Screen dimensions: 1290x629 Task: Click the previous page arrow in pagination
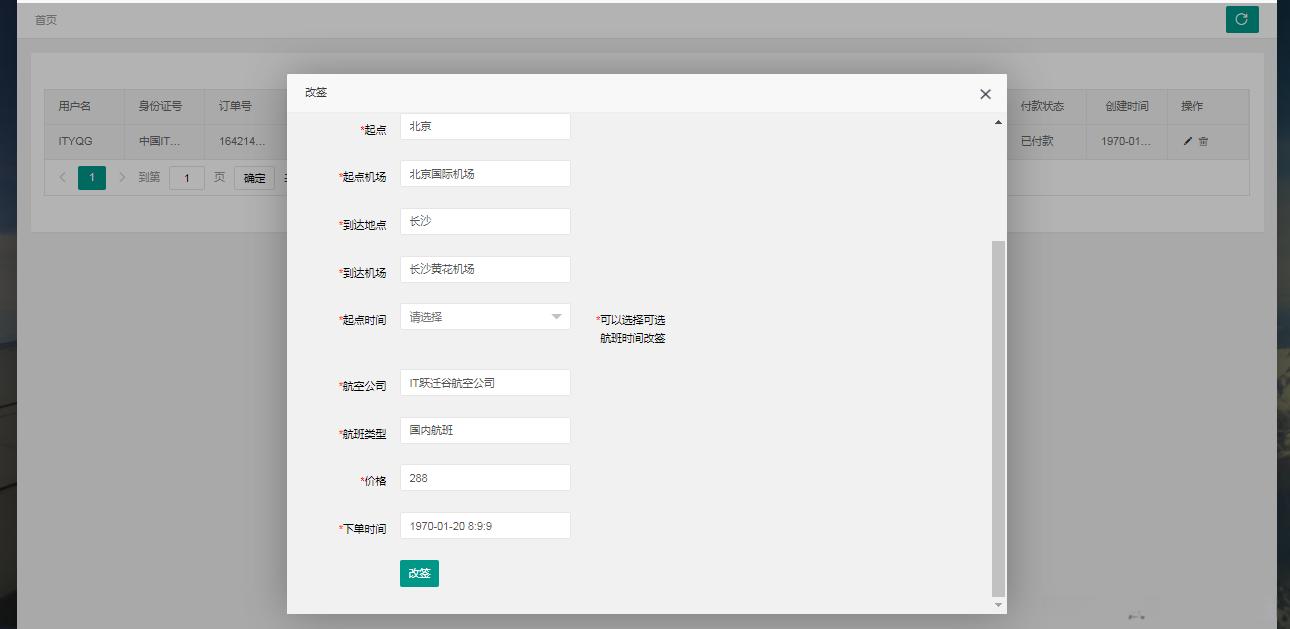pyautogui.click(x=62, y=176)
